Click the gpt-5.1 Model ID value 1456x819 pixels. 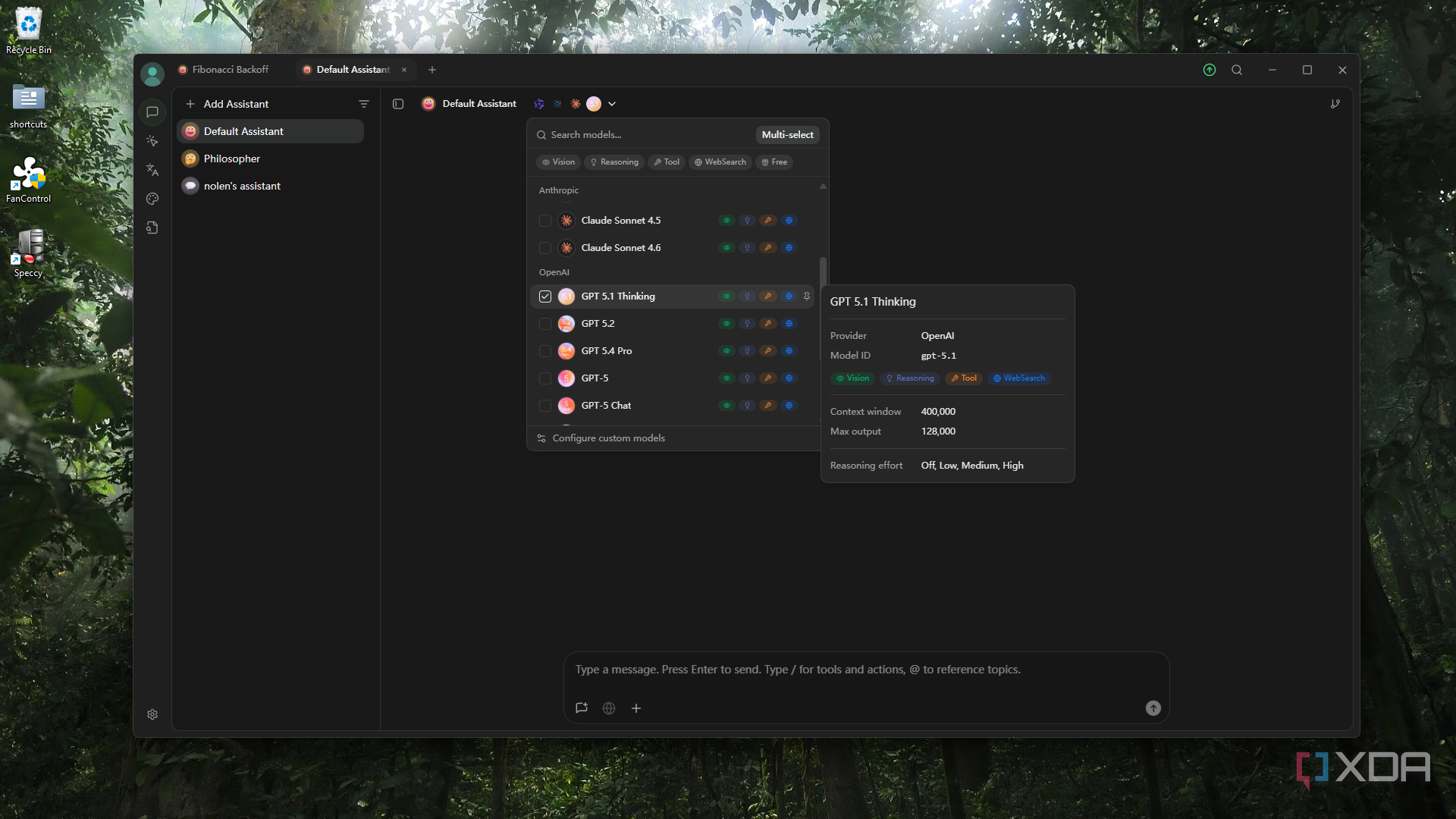[x=938, y=356]
